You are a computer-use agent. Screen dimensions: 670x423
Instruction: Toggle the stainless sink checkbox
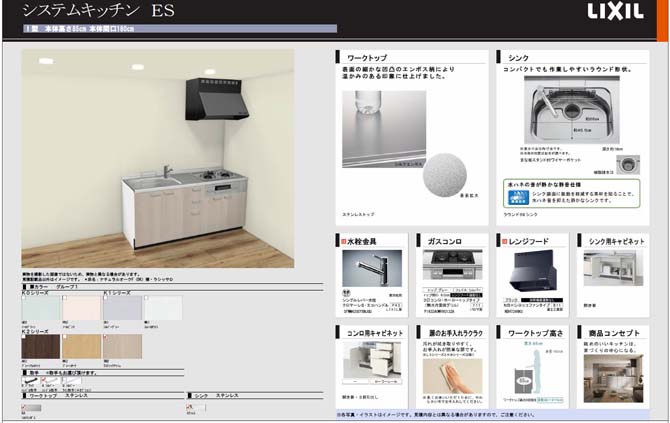tap(189, 407)
